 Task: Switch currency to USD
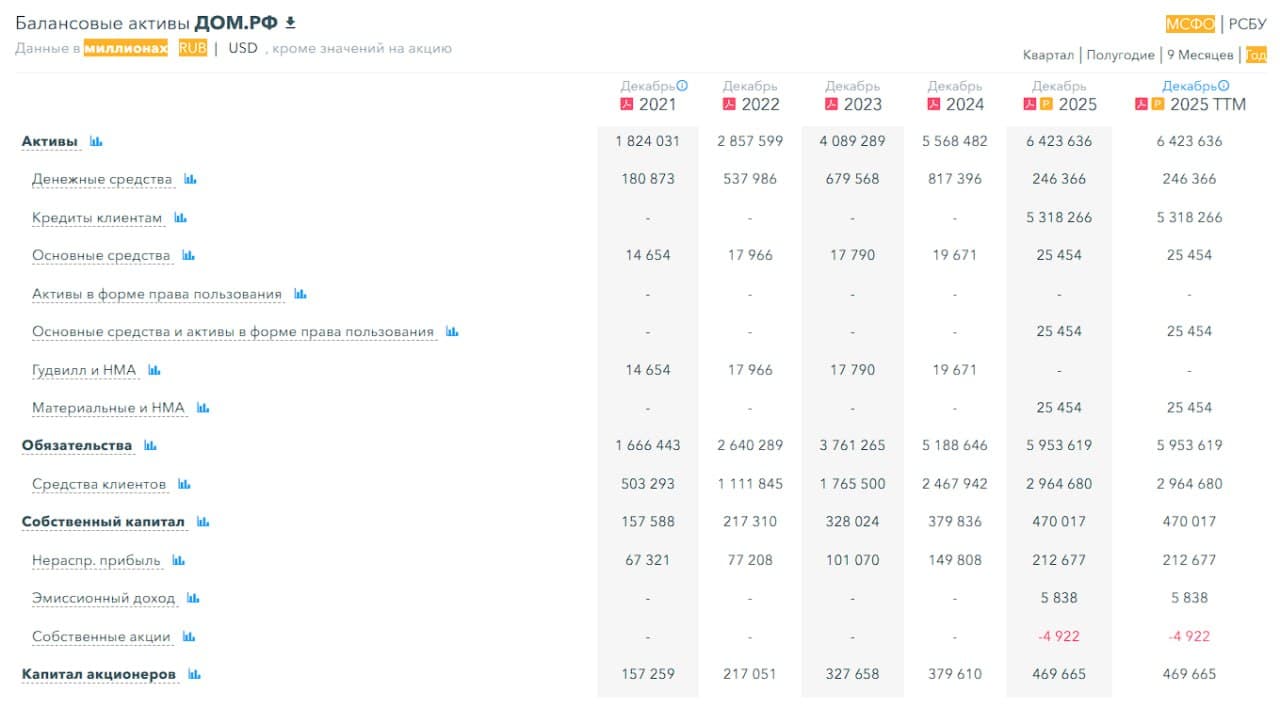243,48
